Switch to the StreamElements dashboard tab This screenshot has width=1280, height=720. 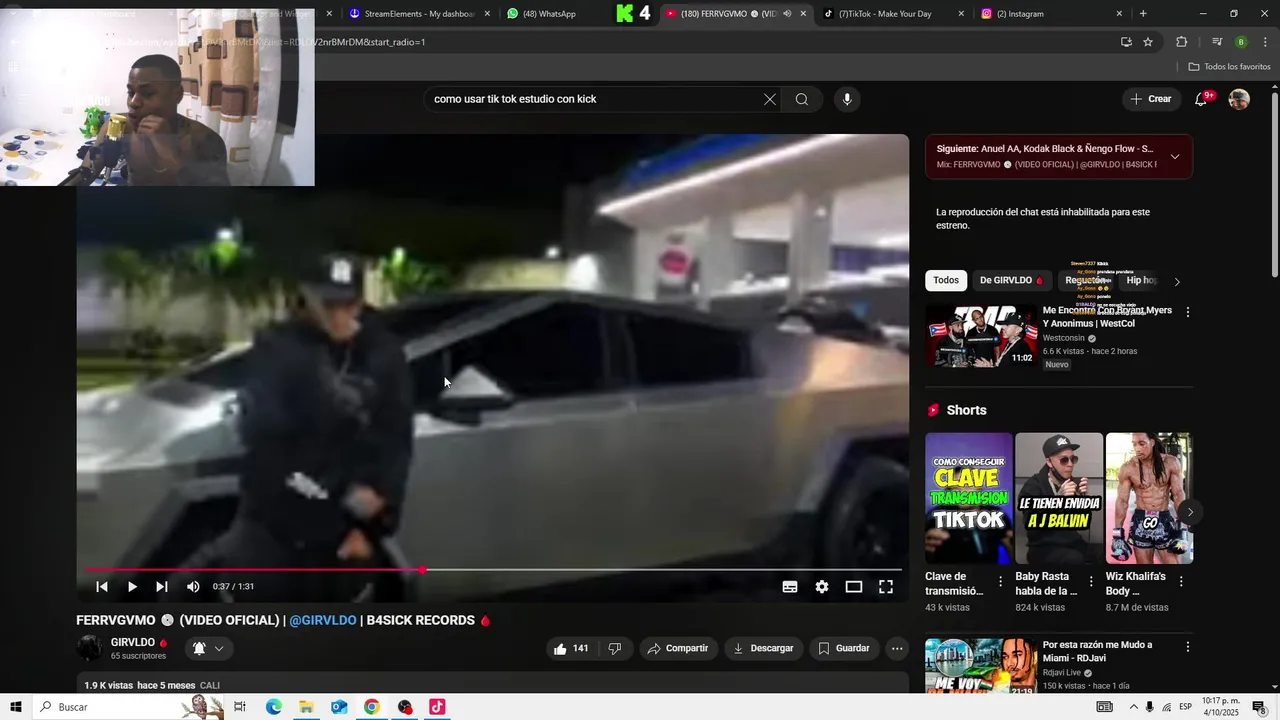418,14
